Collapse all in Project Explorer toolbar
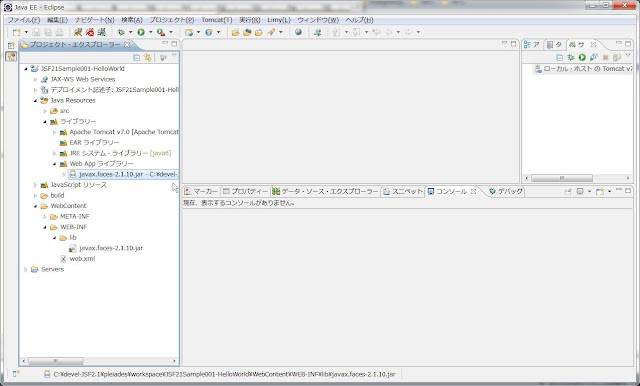 coord(136,58)
